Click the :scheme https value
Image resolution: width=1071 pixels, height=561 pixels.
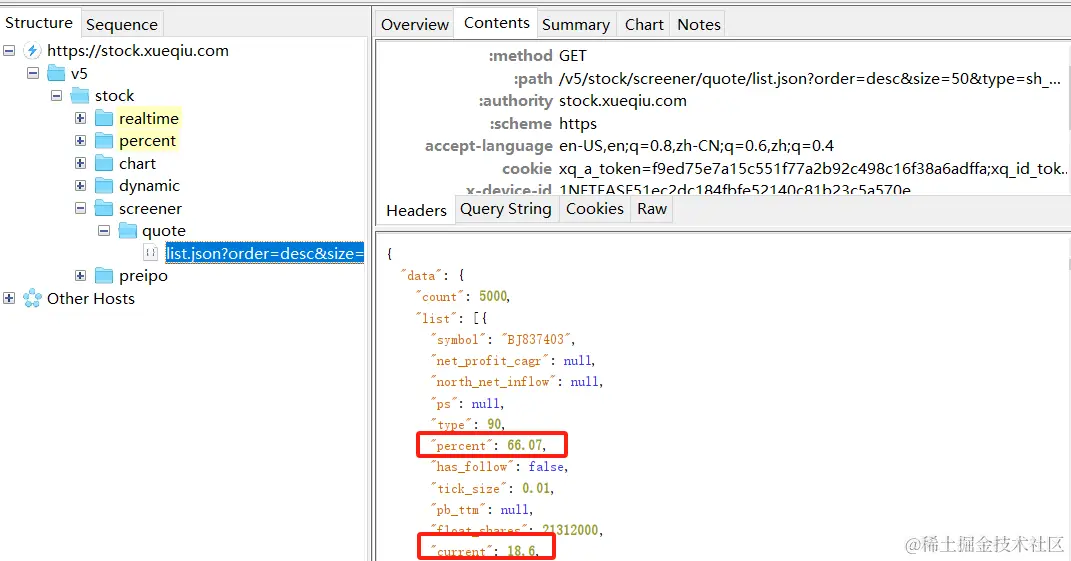pyautogui.click(x=577, y=124)
